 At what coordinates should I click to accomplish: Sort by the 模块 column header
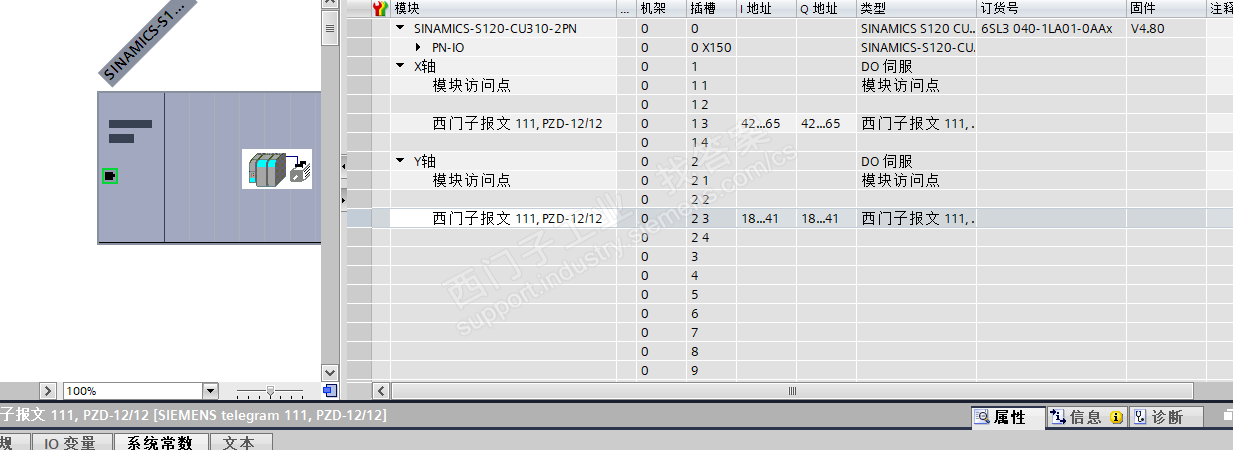[x=505, y=9]
